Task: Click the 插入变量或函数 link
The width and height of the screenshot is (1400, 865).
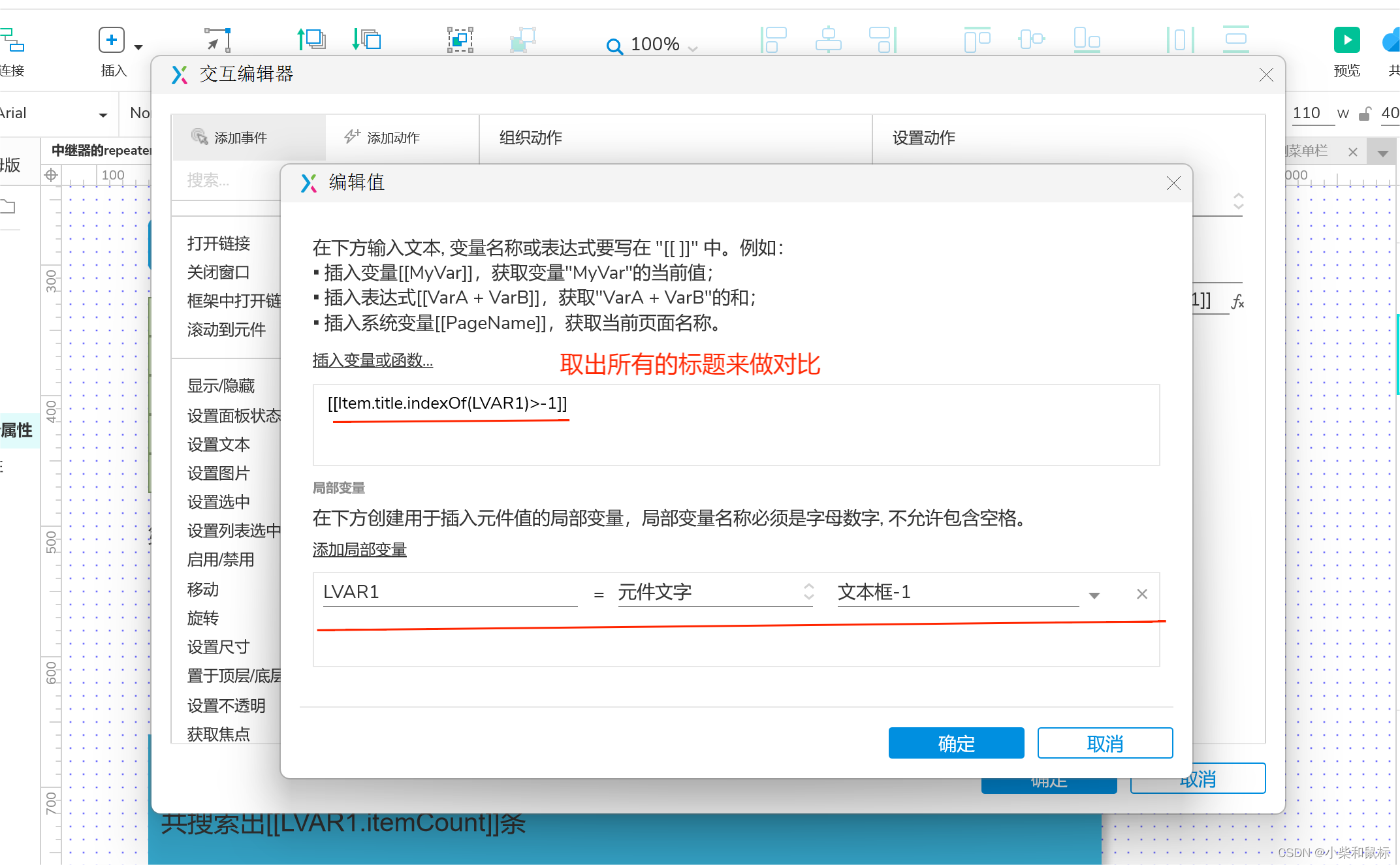Action: (372, 360)
